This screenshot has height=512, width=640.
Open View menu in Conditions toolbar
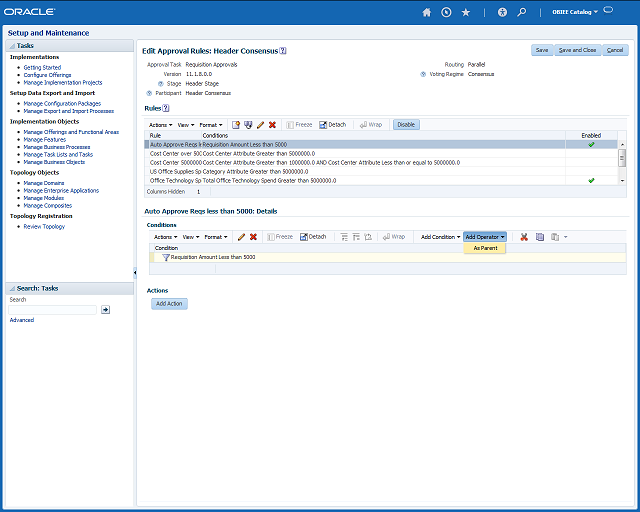click(191, 237)
